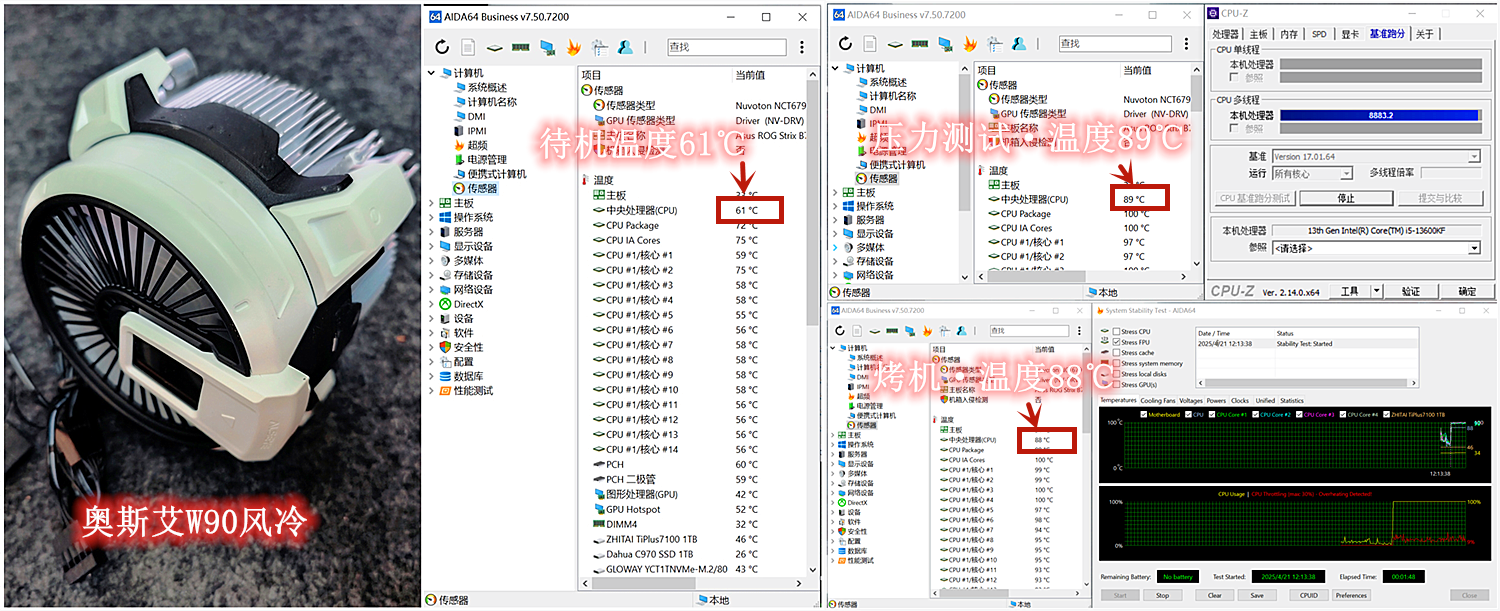Collapse the 计算机 node in the left AIDA64 tree
The image size is (1500, 611).
(432, 73)
